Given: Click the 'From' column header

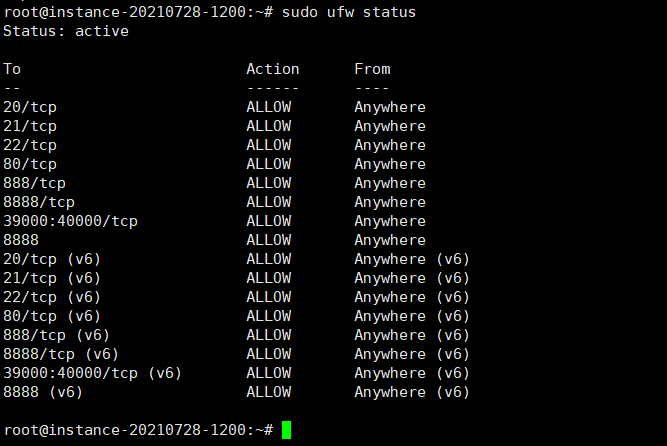Looking at the screenshot, I should pos(372,69).
